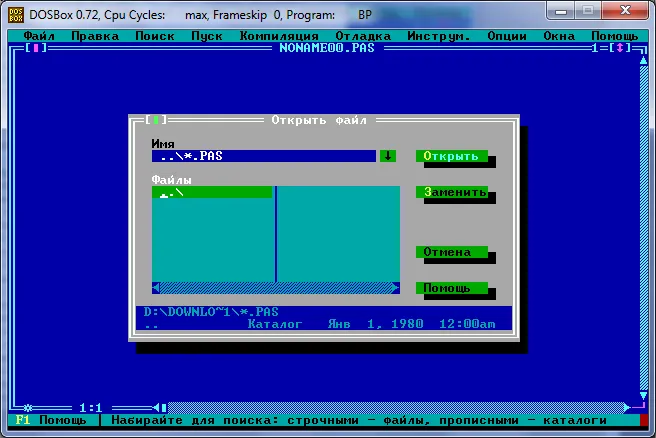This screenshot has width=656, height=438.
Task: Close the Открыть файл dialog via its close box
Action: click(156, 120)
